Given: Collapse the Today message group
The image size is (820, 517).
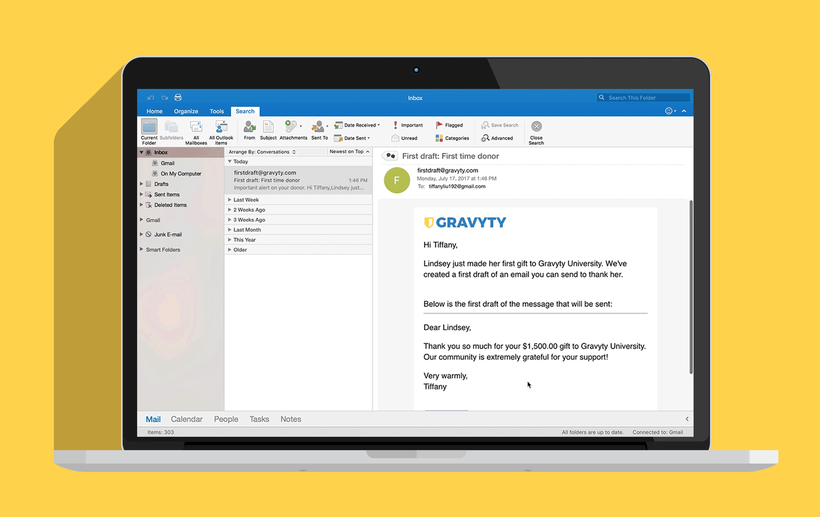Looking at the screenshot, I should tap(230, 162).
